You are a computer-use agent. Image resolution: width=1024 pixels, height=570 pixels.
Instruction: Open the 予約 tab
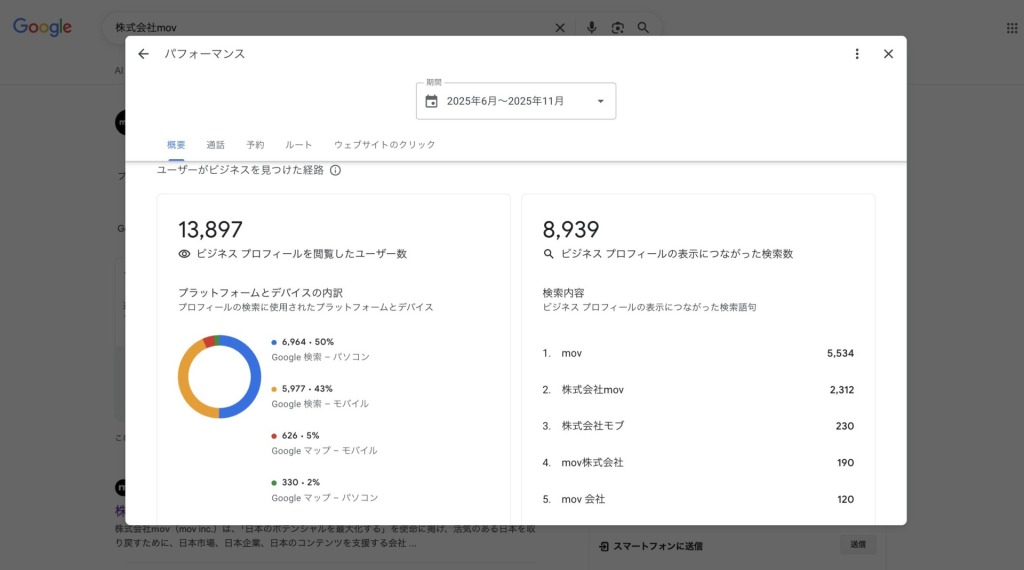click(255, 145)
